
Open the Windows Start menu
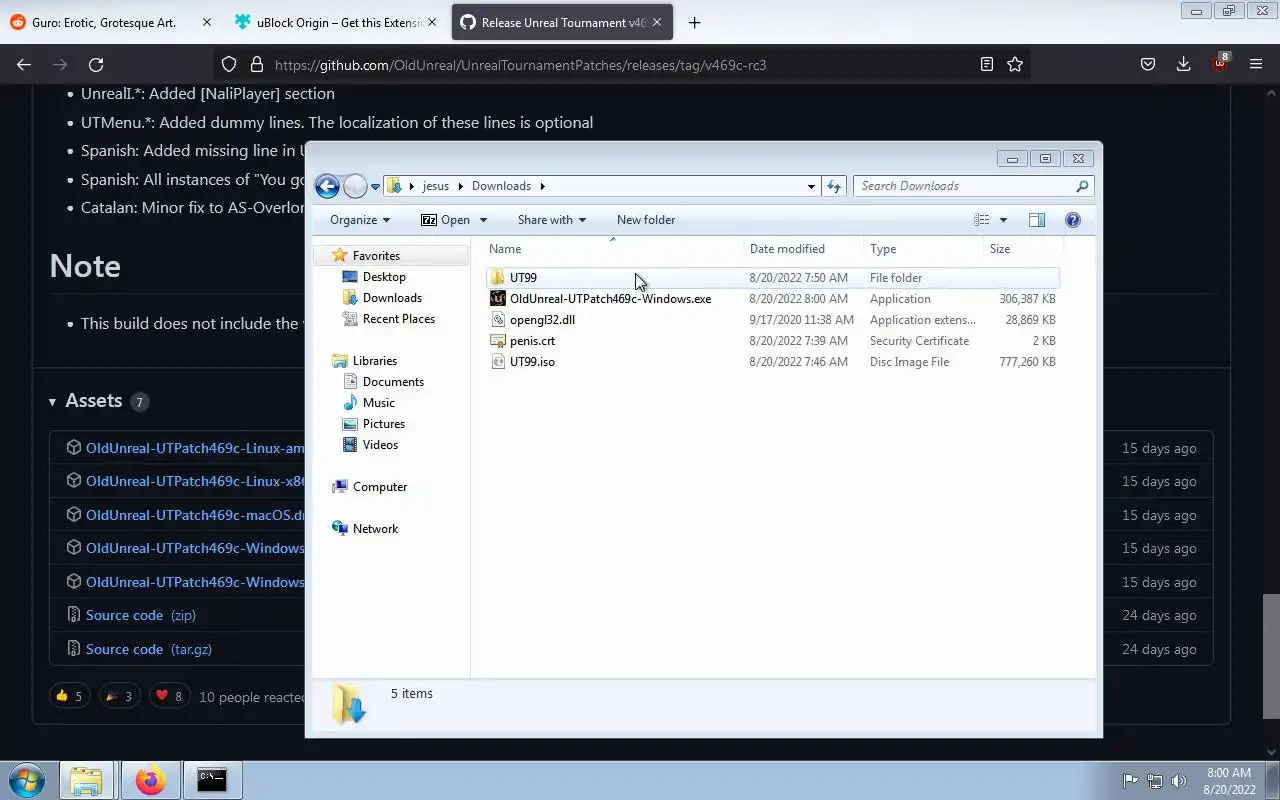27,780
